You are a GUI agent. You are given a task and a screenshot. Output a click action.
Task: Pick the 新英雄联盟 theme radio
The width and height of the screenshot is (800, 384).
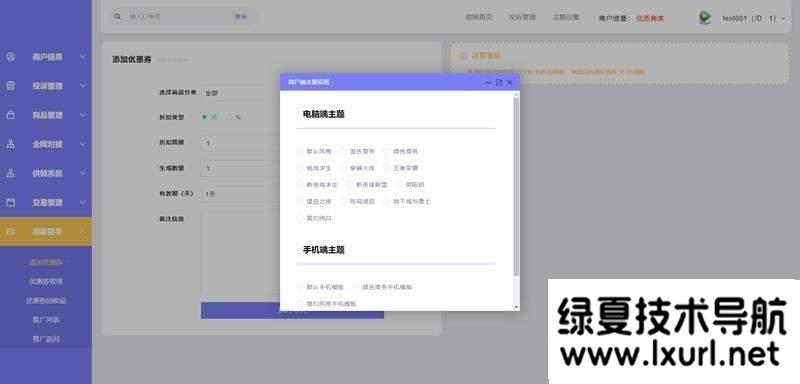(349, 185)
